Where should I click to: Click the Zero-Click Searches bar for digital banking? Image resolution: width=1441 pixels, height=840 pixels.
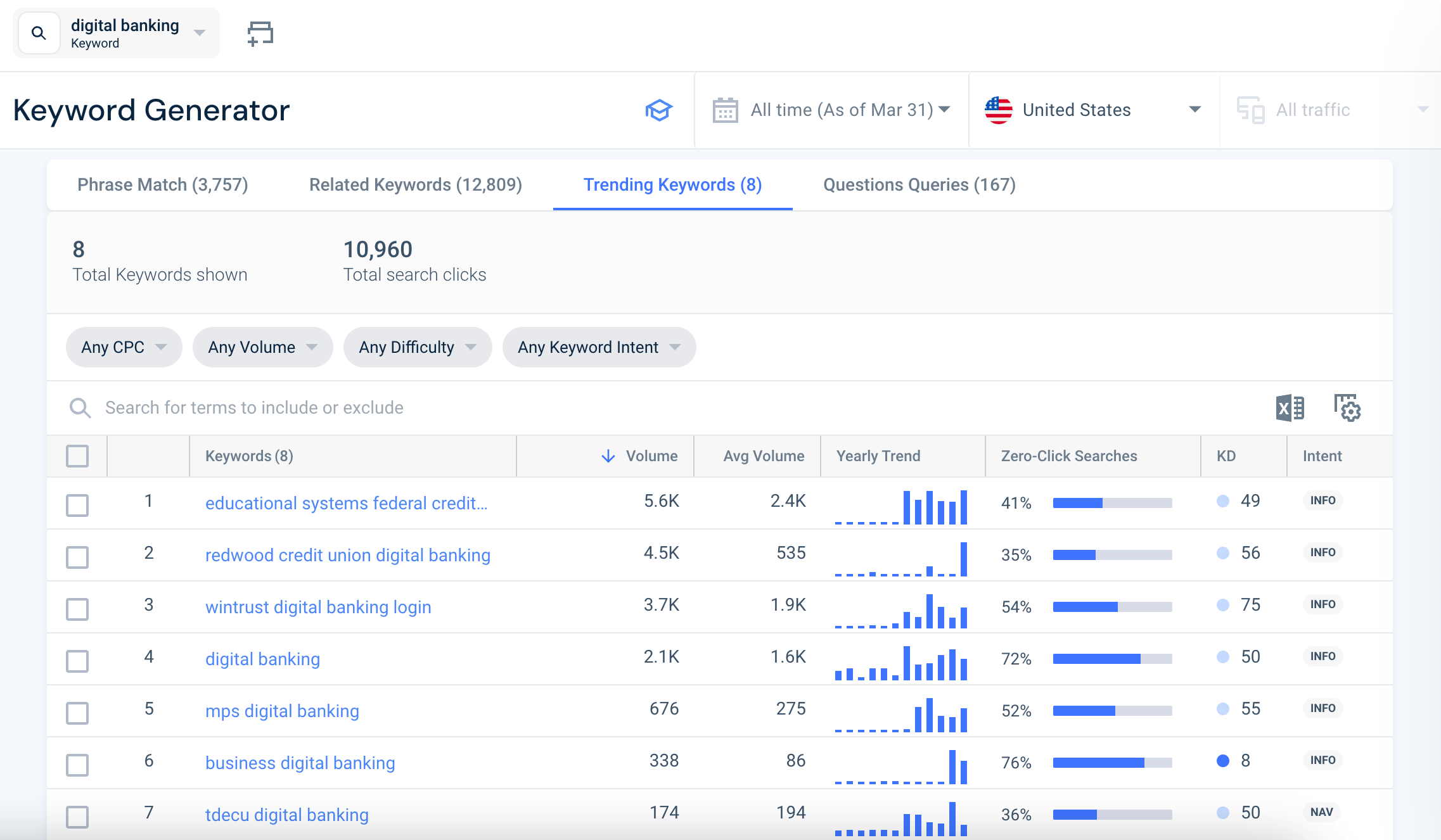click(1112, 658)
